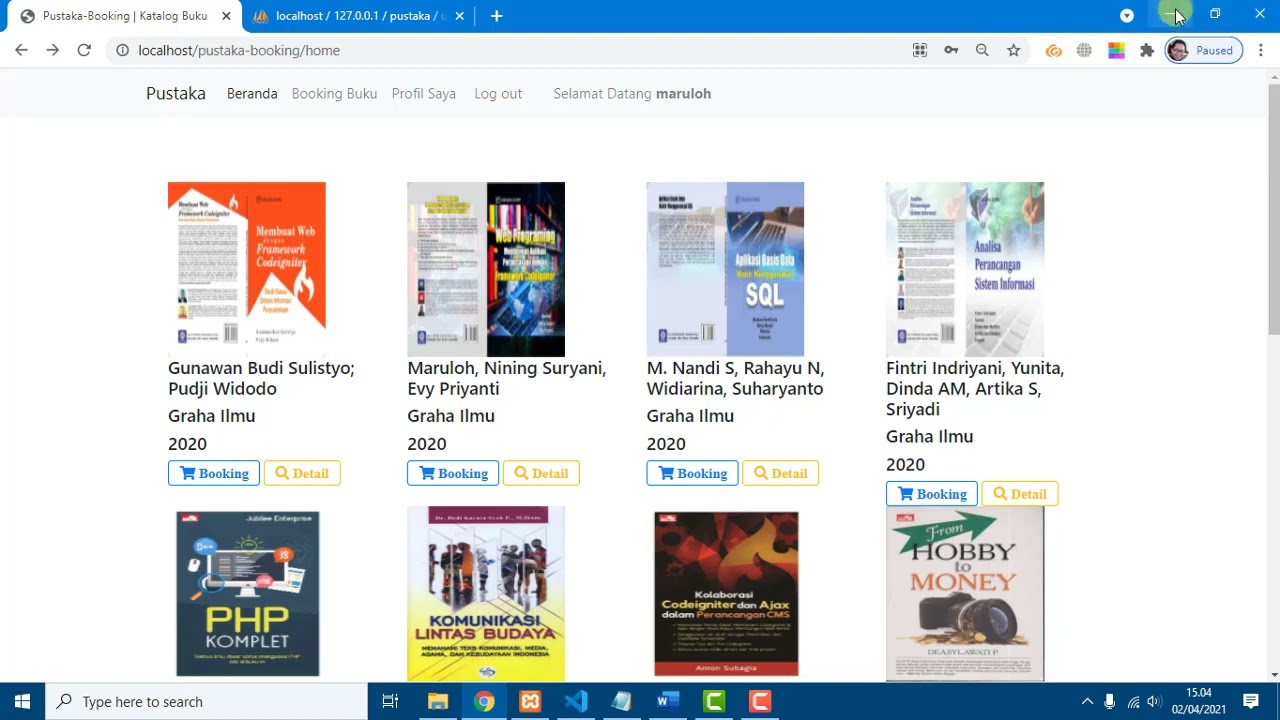Click PHP Komplet book cover
Image resolution: width=1280 pixels, height=720 pixels.
[247, 594]
